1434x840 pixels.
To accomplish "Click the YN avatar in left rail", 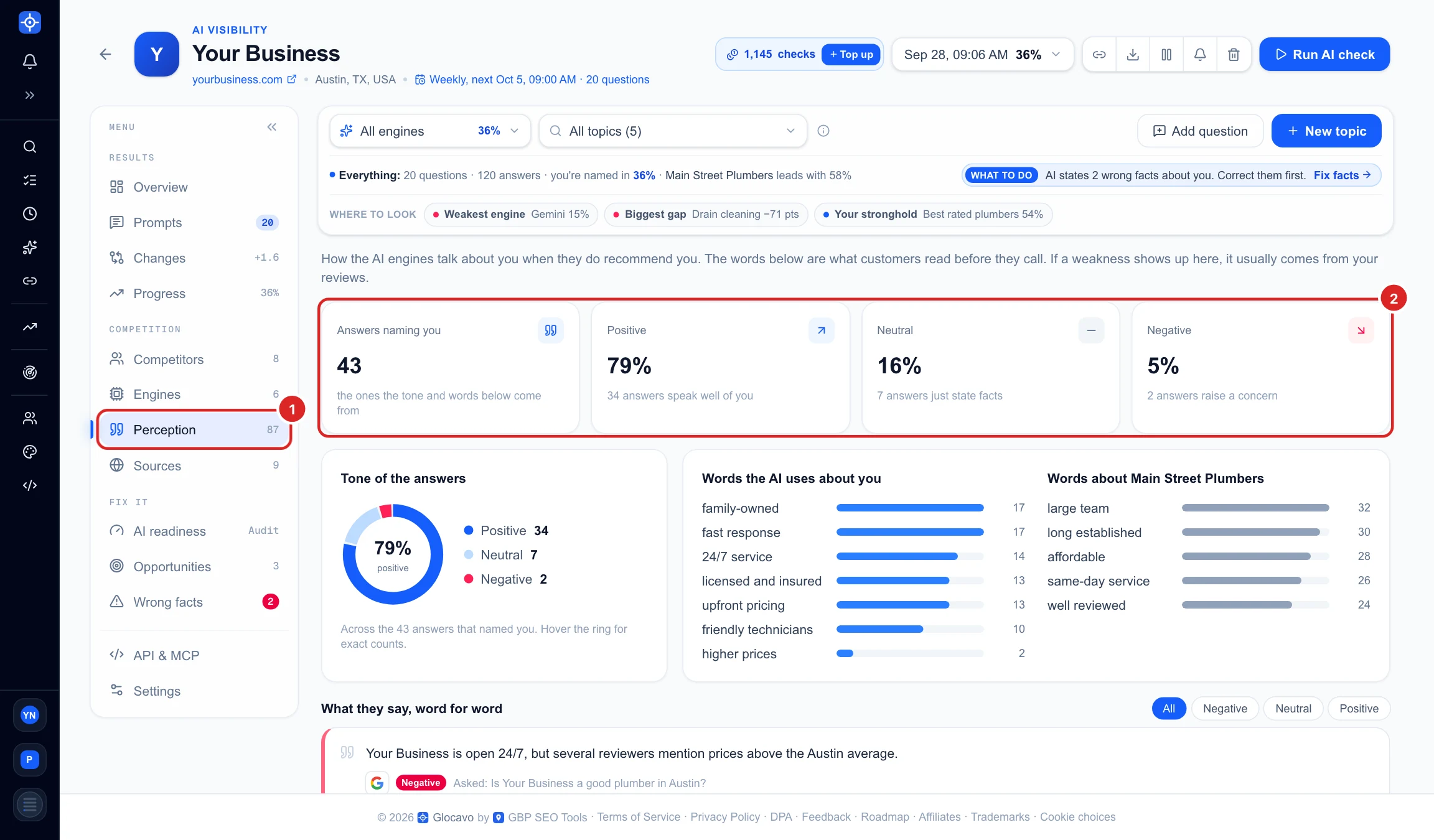I will (x=29, y=715).
